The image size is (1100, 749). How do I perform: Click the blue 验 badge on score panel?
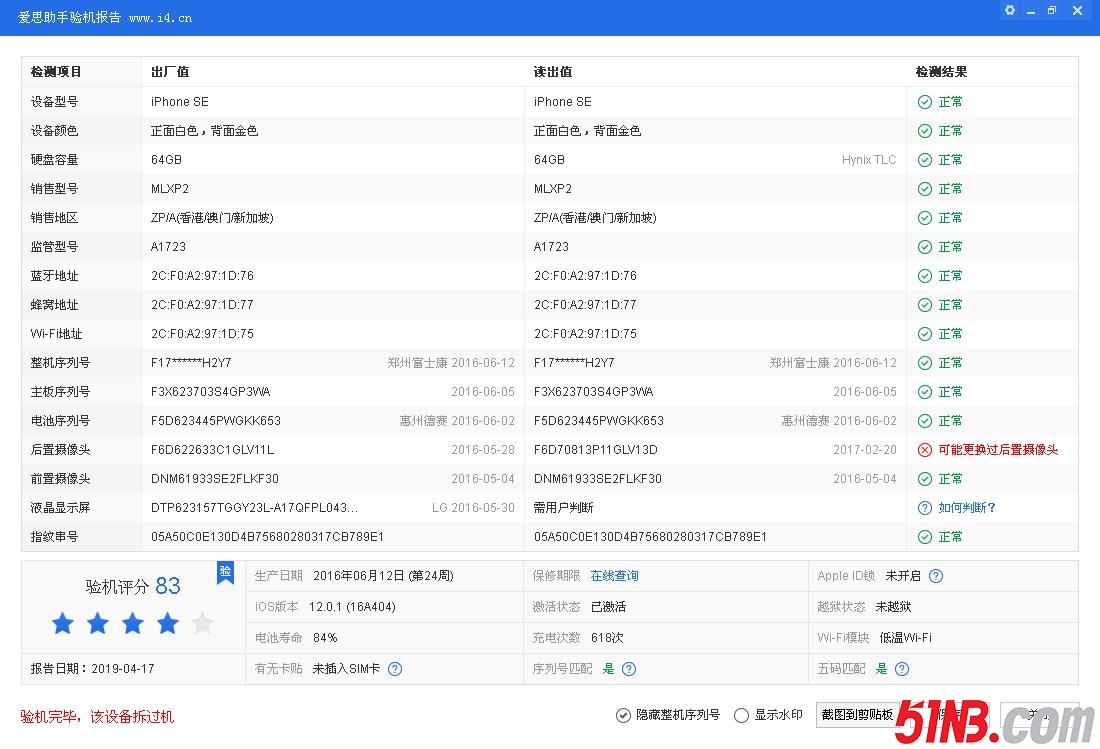(x=226, y=572)
